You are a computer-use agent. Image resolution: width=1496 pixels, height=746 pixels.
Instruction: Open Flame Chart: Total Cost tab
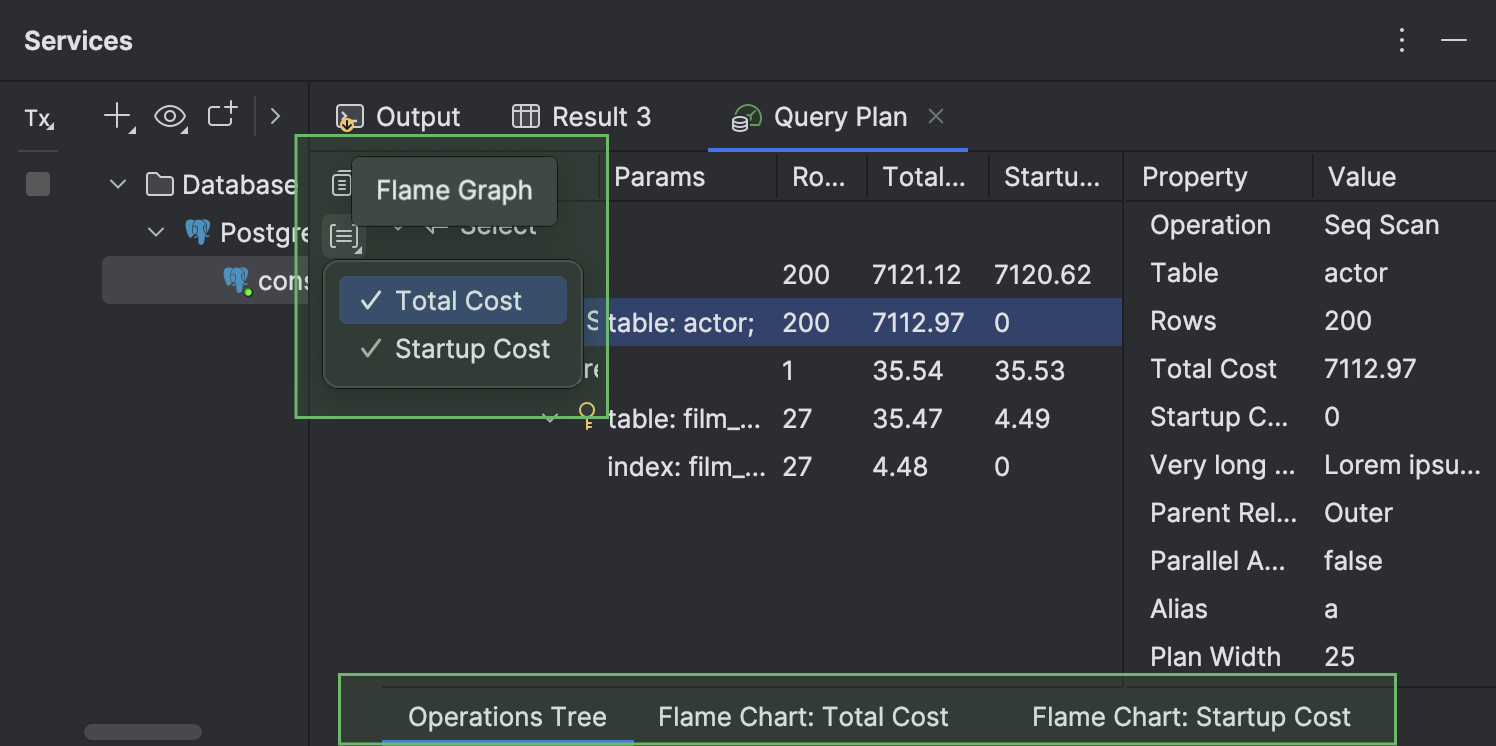tap(803, 717)
